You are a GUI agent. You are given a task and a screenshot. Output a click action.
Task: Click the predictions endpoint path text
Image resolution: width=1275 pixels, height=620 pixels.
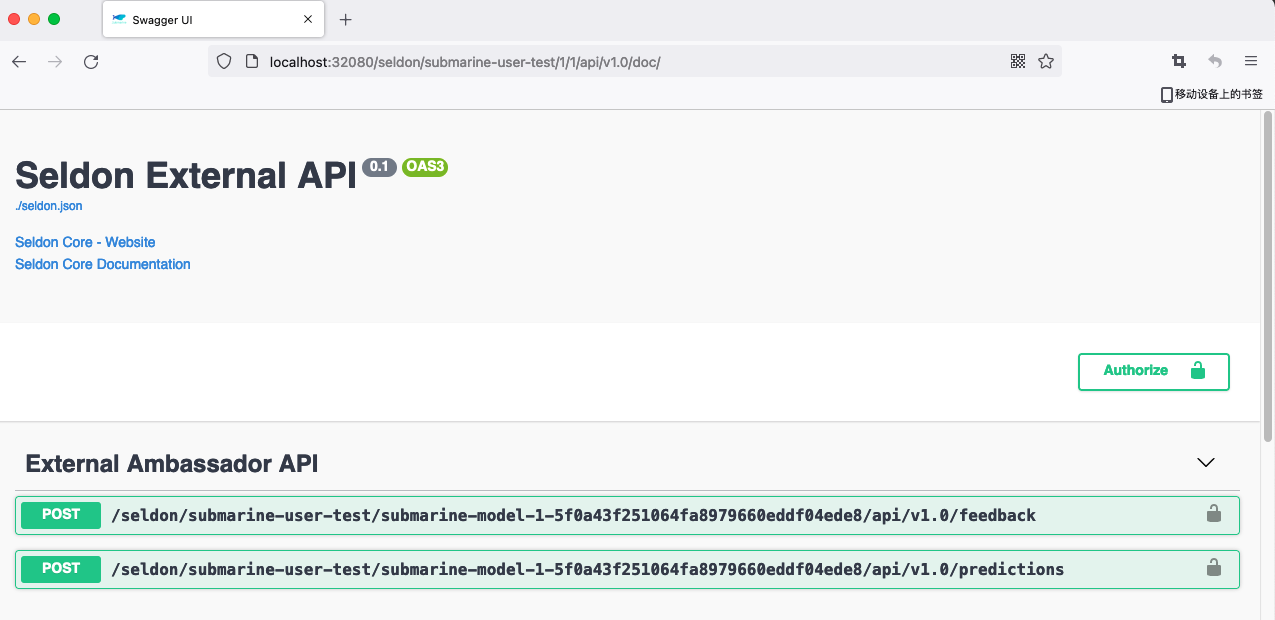point(588,569)
